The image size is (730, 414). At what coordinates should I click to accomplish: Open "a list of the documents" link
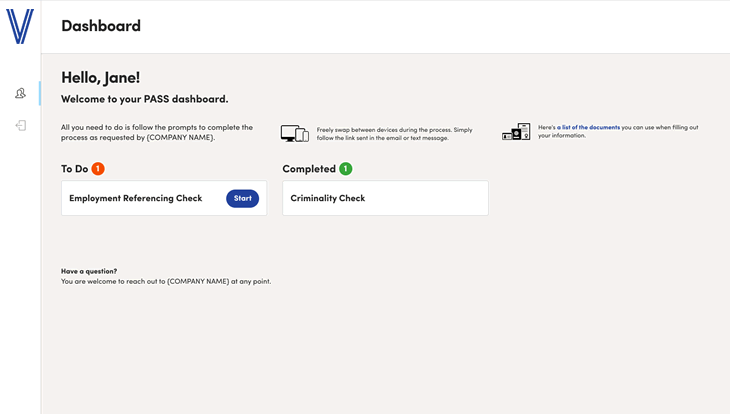[x=588, y=128]
